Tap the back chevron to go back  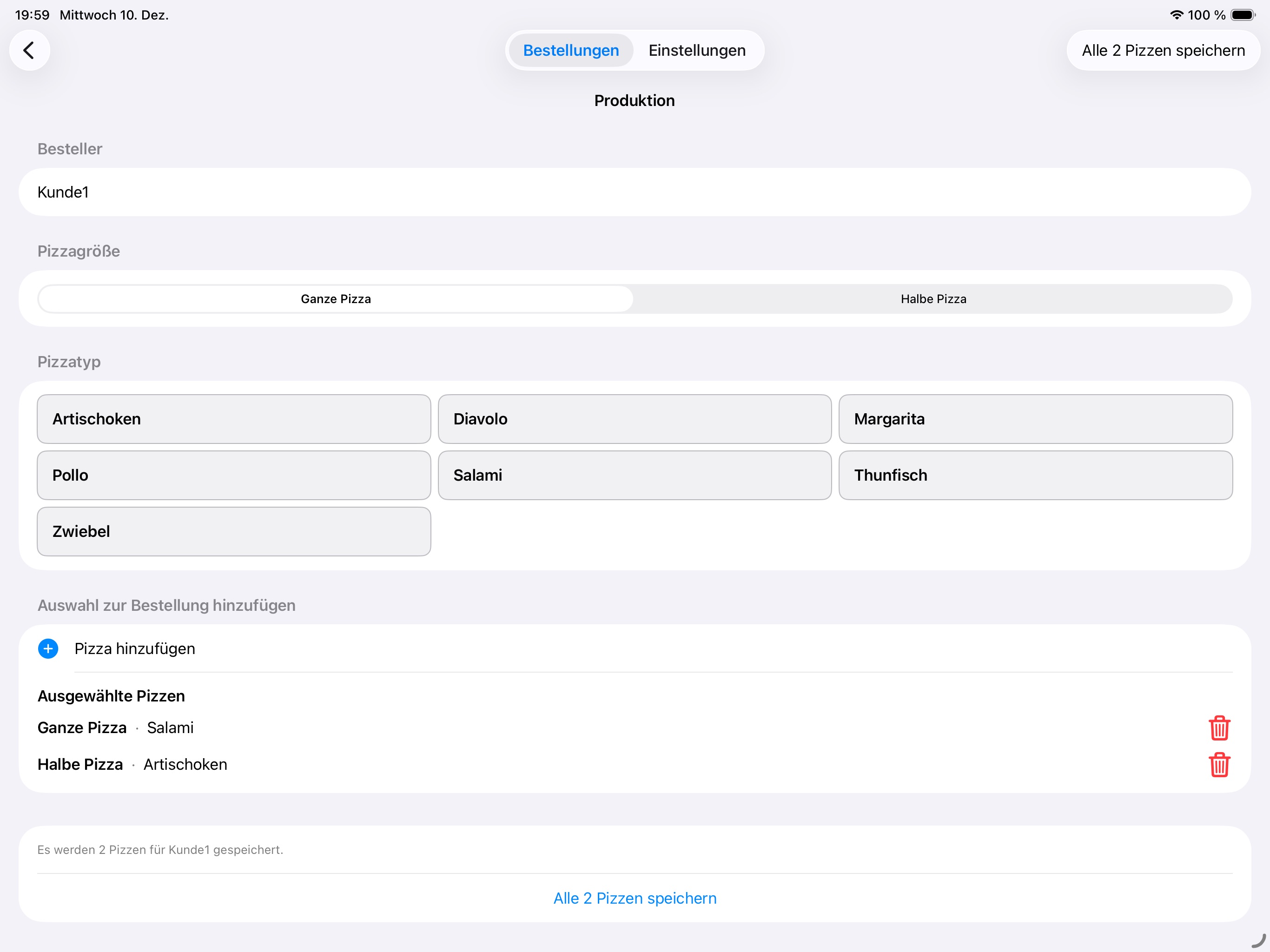coord(29,50)
